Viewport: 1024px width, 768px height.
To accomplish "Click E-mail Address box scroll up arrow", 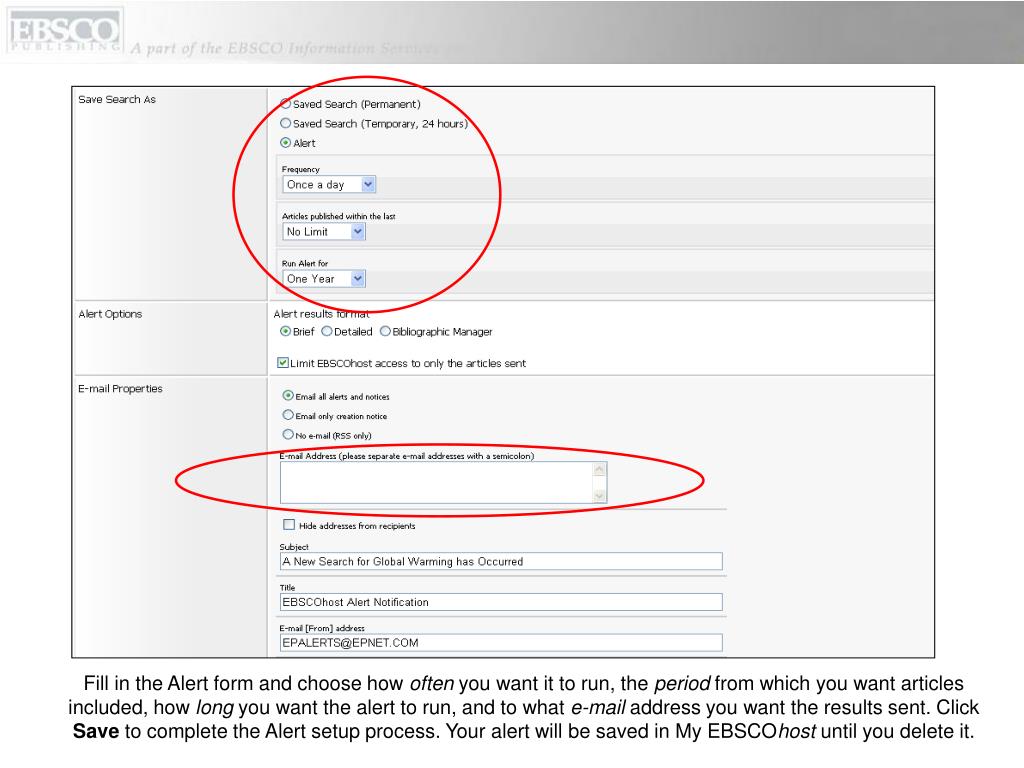I will [x=599, y=470].
